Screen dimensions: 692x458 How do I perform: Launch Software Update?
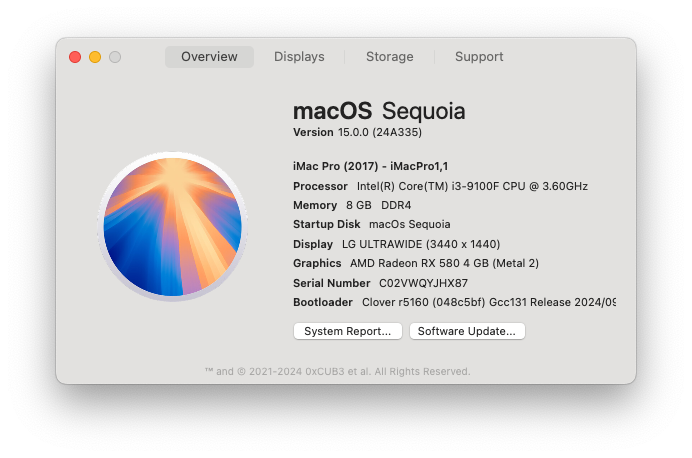[x=467, y=331]
